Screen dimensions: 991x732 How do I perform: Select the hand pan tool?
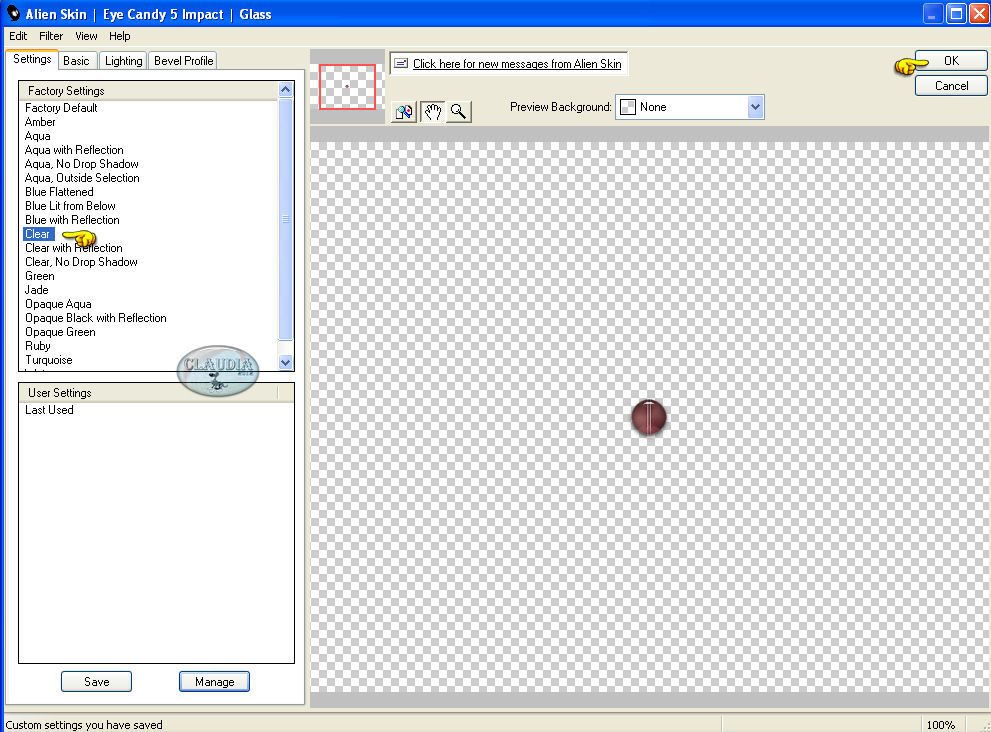432,112
